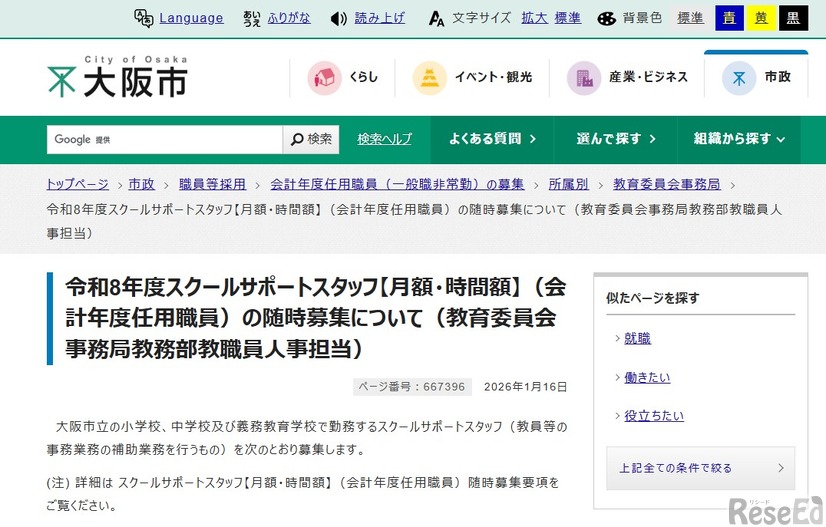The width and height of the screenshot is (826, 527).
Task: Open the 検索ヘルプ link
Action: tap(385, 139)
